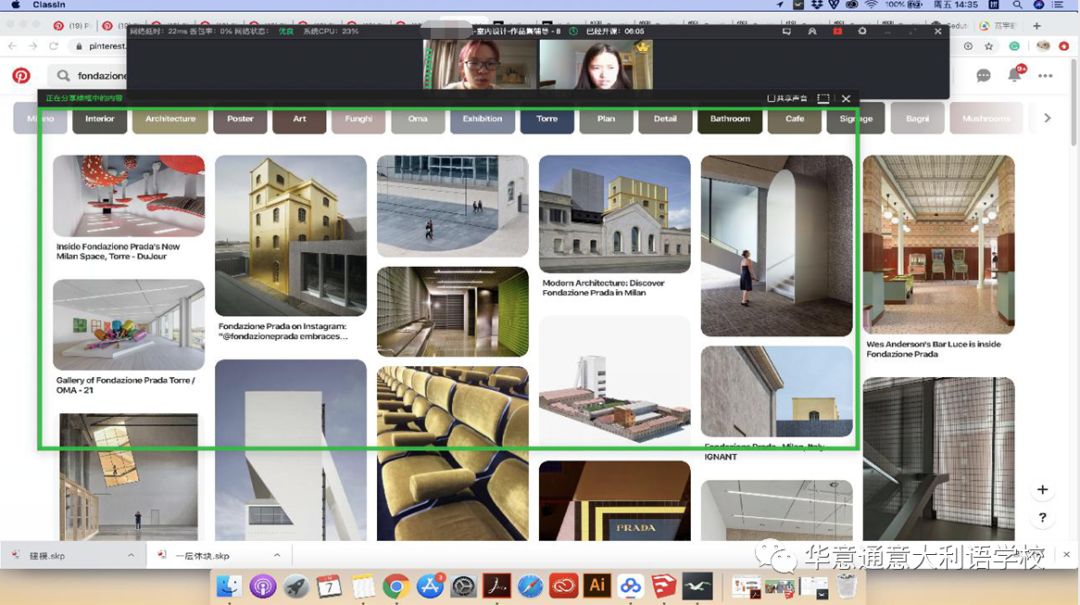
Task: Select the Funghi category chip
Action: [358, 119]
